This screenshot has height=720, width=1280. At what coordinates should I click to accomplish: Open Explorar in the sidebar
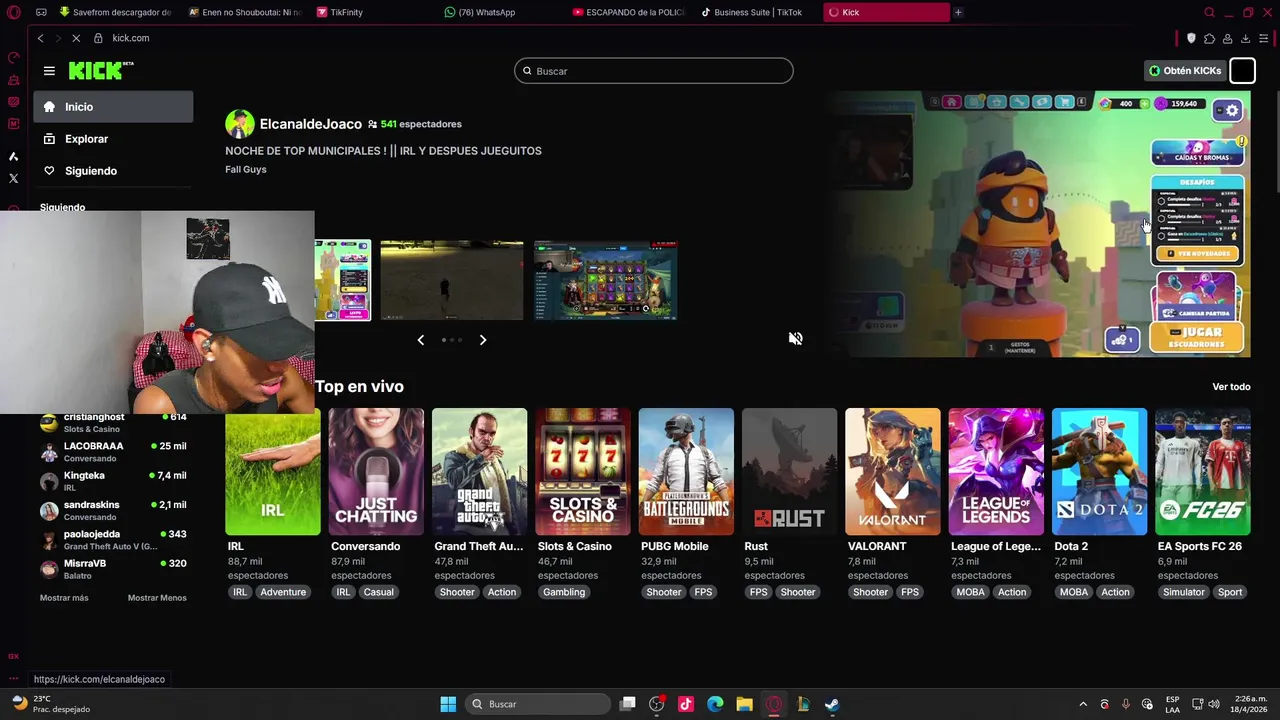pos(113,139)
